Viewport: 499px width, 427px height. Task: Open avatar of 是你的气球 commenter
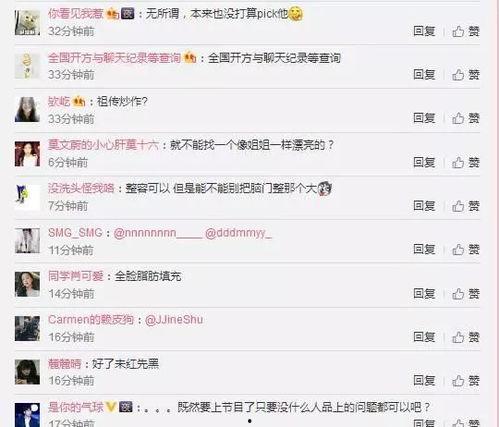point(27,415)
